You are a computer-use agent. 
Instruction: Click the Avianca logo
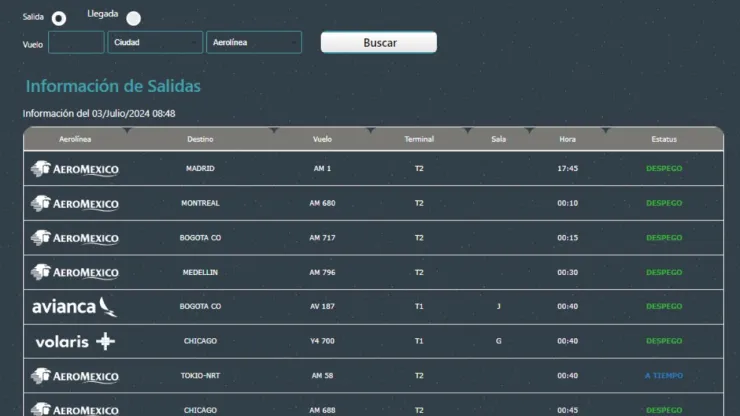[x=75, y=307]
